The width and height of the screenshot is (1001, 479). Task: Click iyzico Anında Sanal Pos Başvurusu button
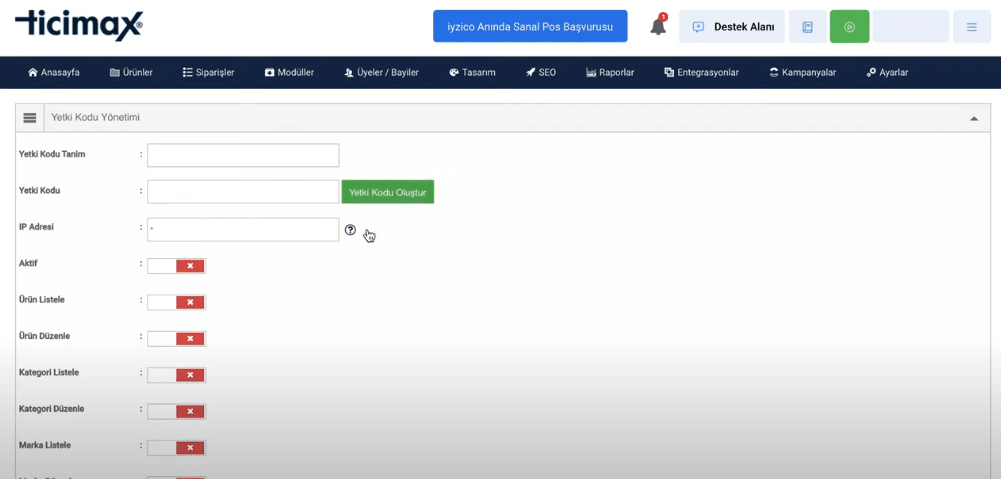click(x=530, y=26)
